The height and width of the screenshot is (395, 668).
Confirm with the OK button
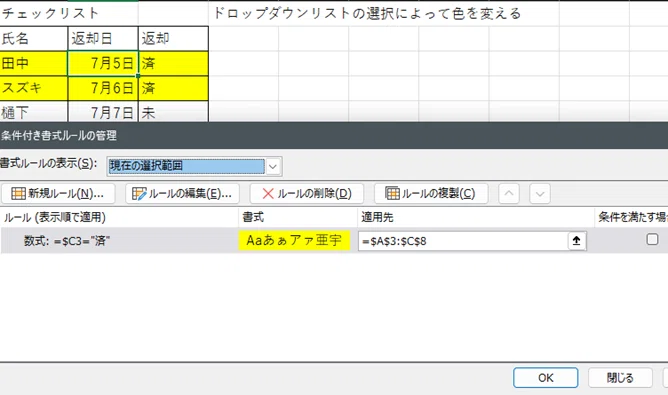(545, 378)
